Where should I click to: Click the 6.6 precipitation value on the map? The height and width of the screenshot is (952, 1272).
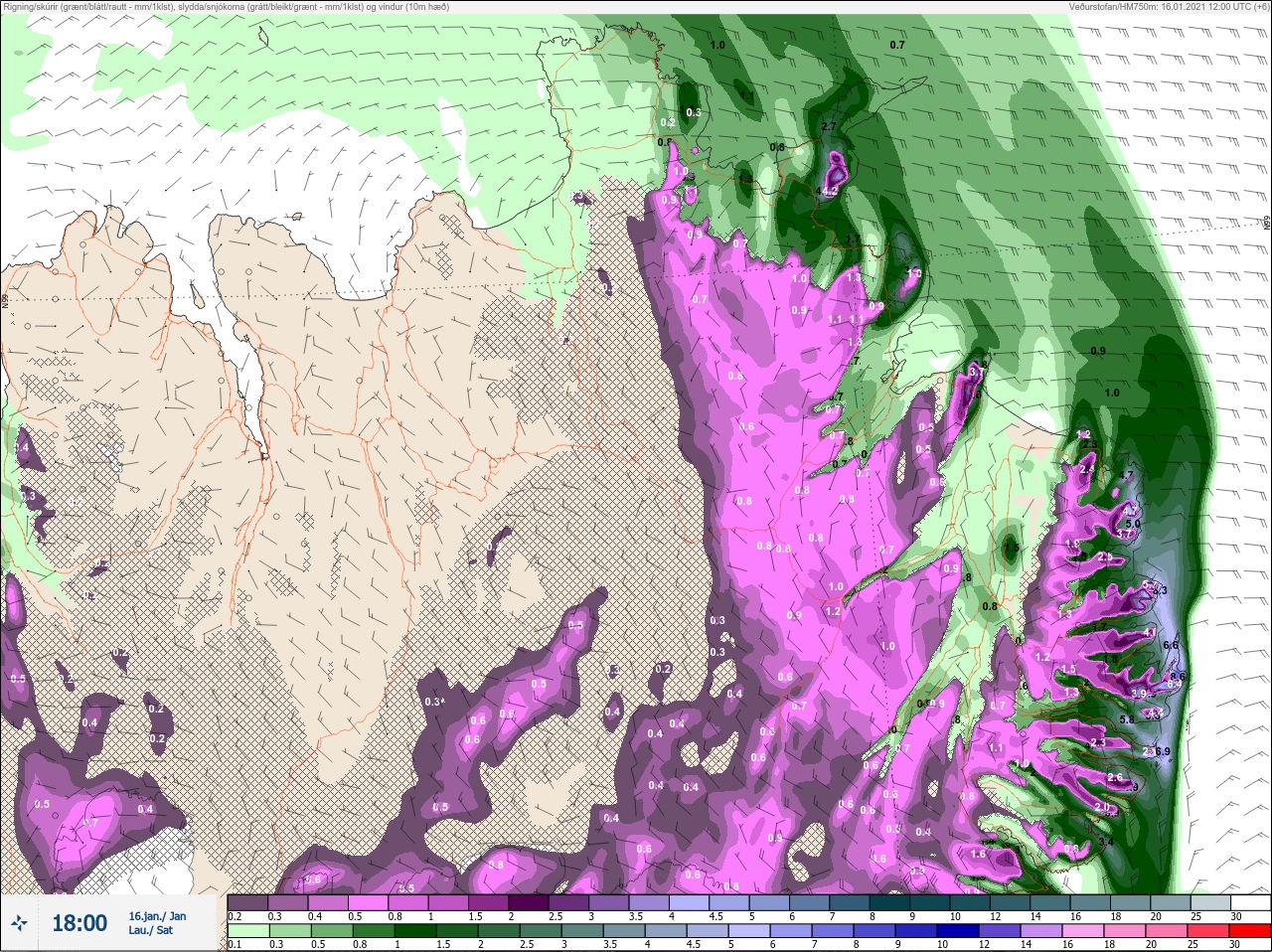[1171, 645]
